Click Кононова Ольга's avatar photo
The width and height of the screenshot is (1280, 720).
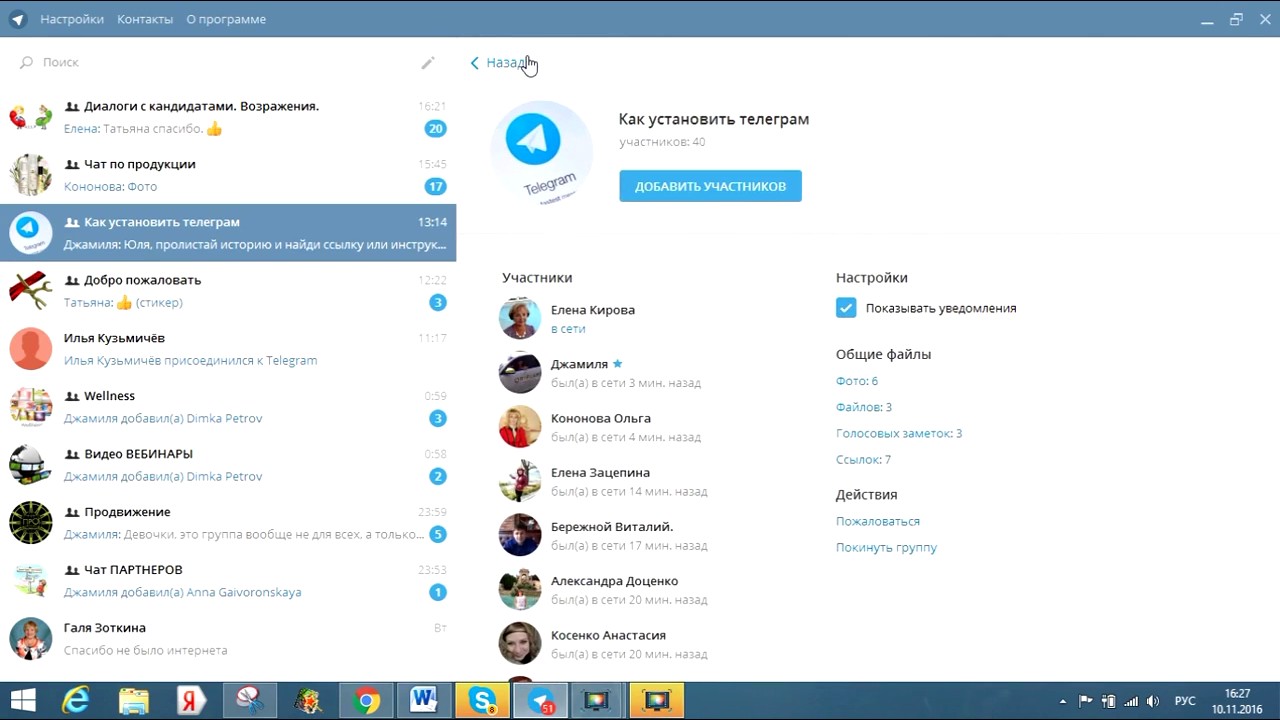[520, 427]
